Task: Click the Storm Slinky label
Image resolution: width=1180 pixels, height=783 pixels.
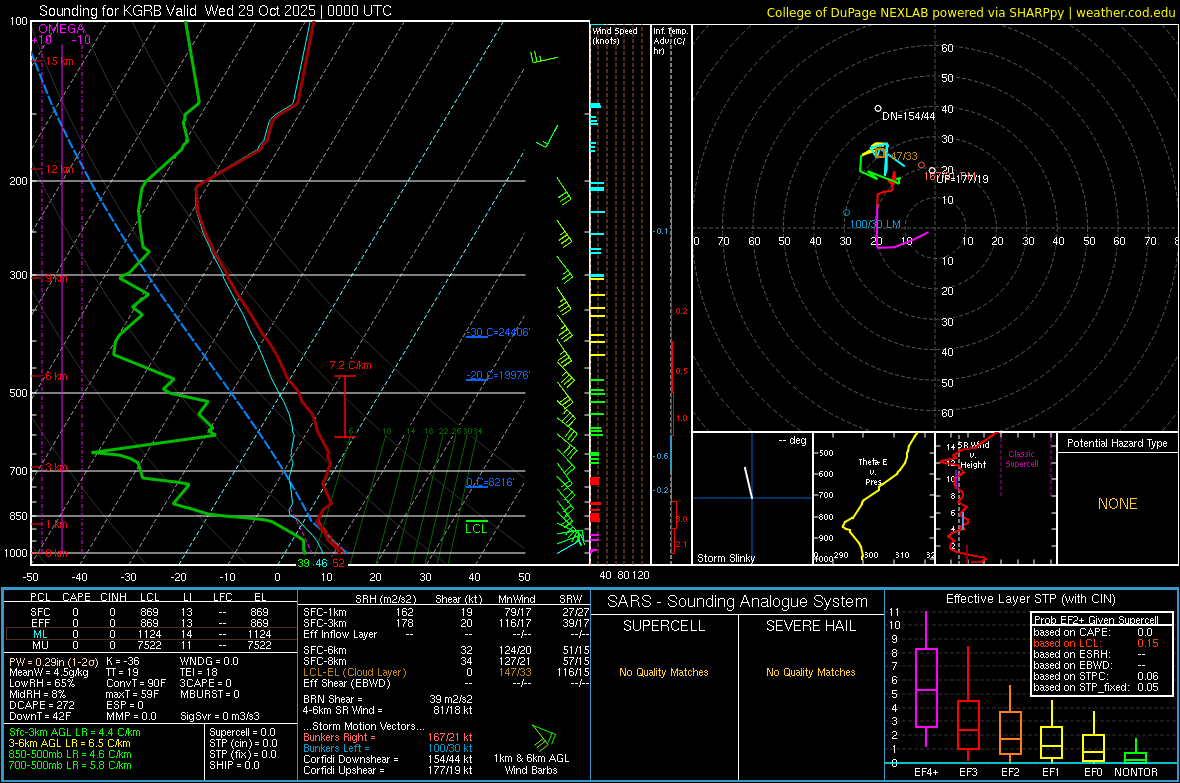Action: pos(725,558)
